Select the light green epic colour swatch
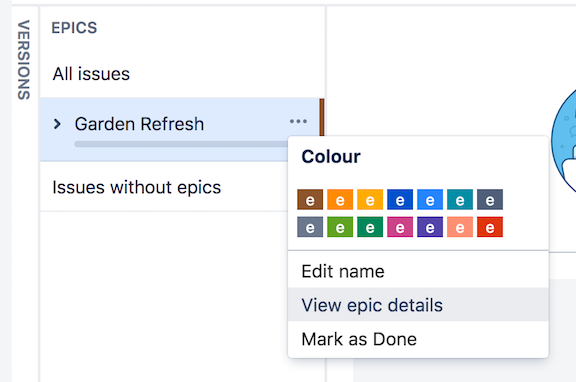The width and height of the screenshot is (576, 382). coord(340,227)
